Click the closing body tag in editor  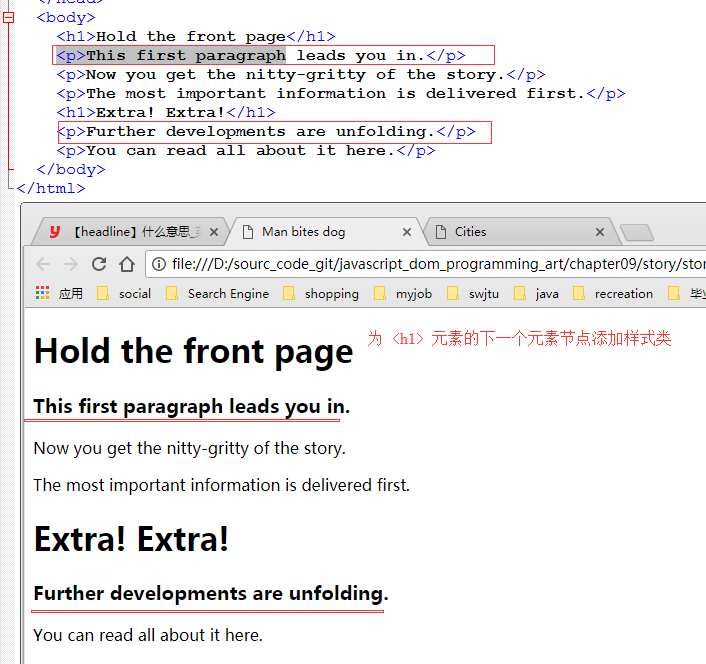point(71,170)
